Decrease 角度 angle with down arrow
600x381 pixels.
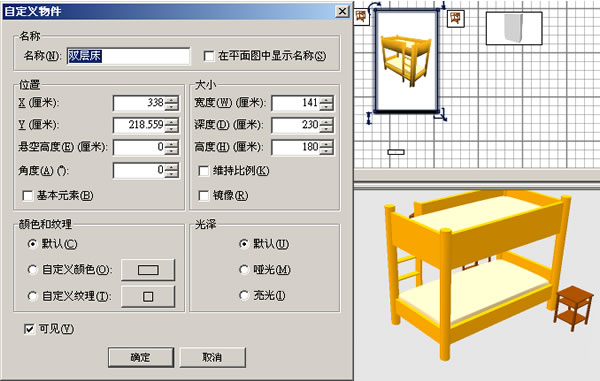coord(171,174)
